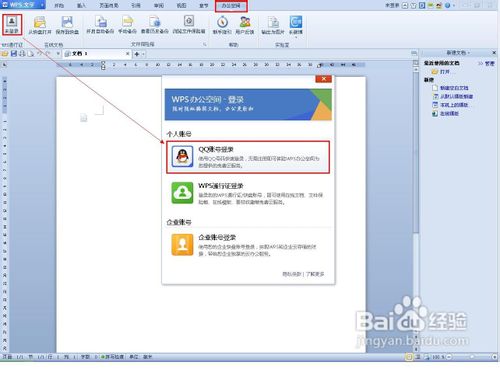Select the 文档 1 document tab

[97, 54]
